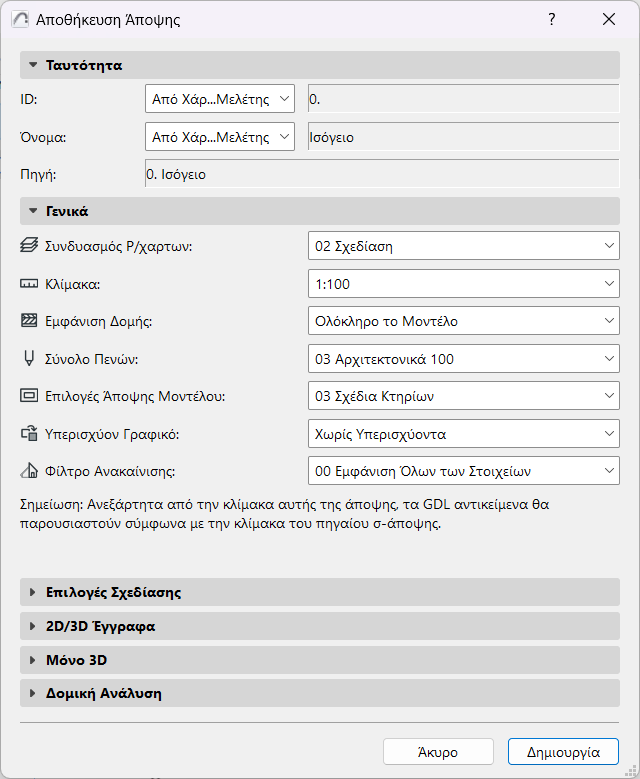This screenshot has height=779, width=640.
Task: Click the Δημιουργία button
Action: 563,751
